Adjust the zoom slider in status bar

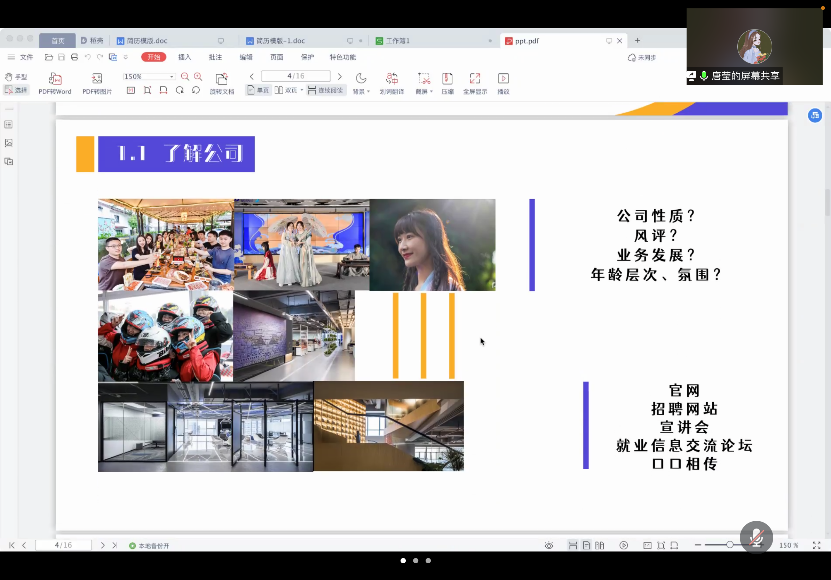(x=730, y=545)
